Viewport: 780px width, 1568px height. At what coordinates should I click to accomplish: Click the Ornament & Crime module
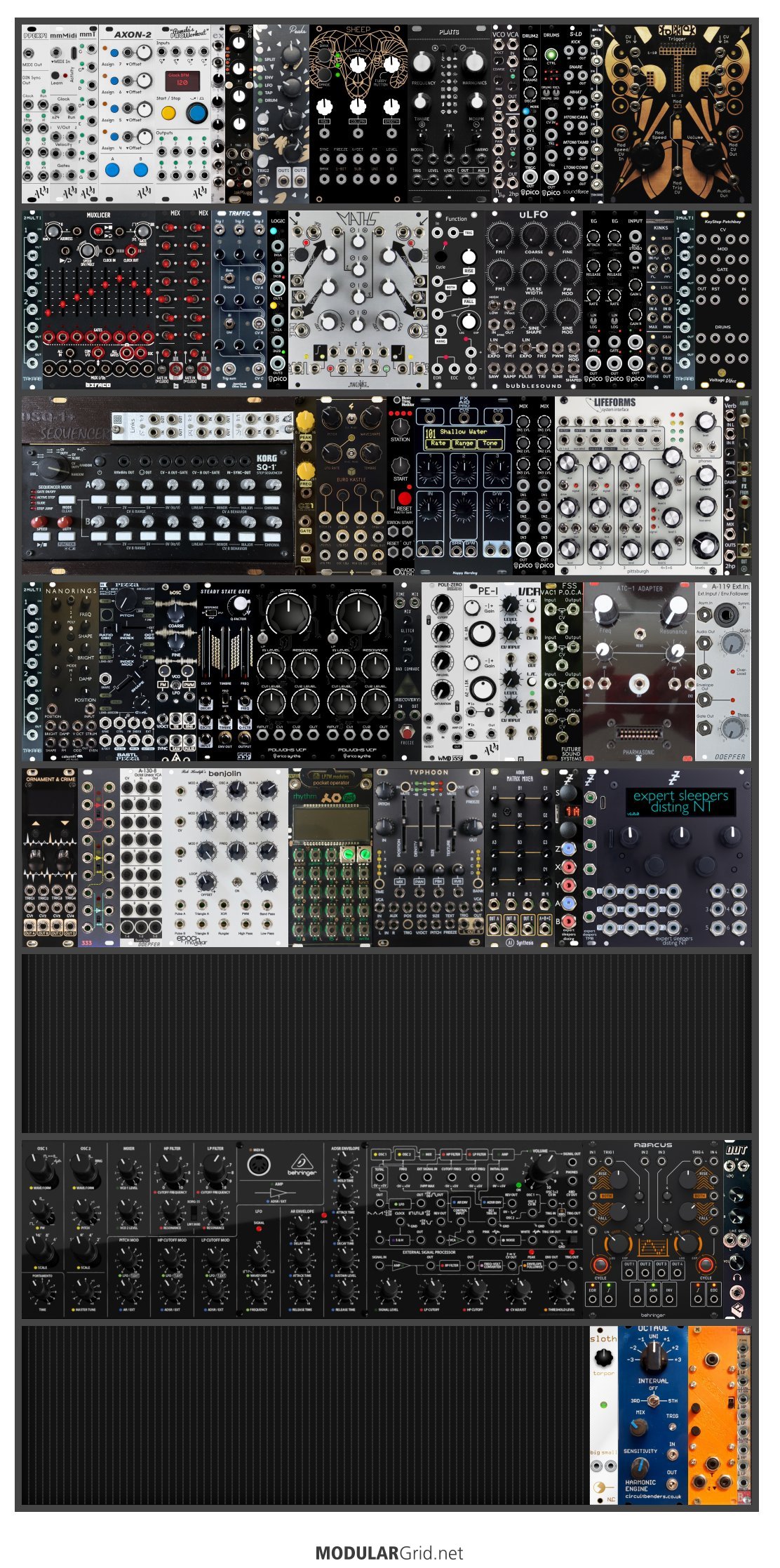(x=50, y=857)
